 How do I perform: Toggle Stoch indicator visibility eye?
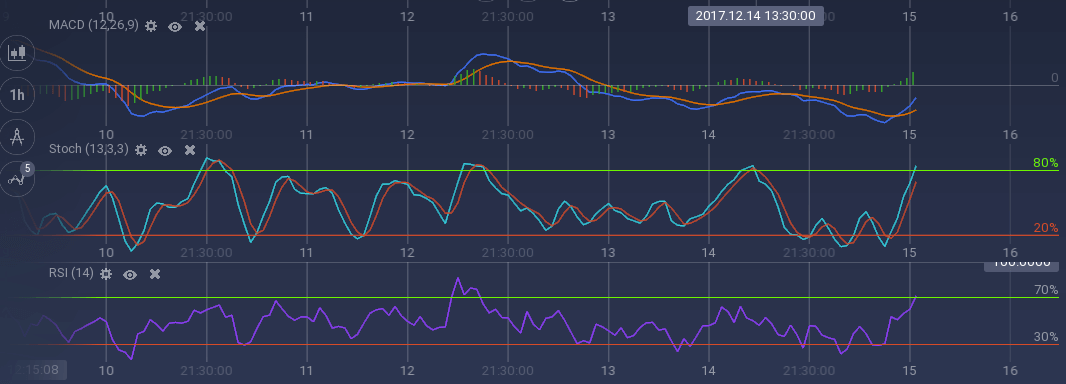[165, 150]
